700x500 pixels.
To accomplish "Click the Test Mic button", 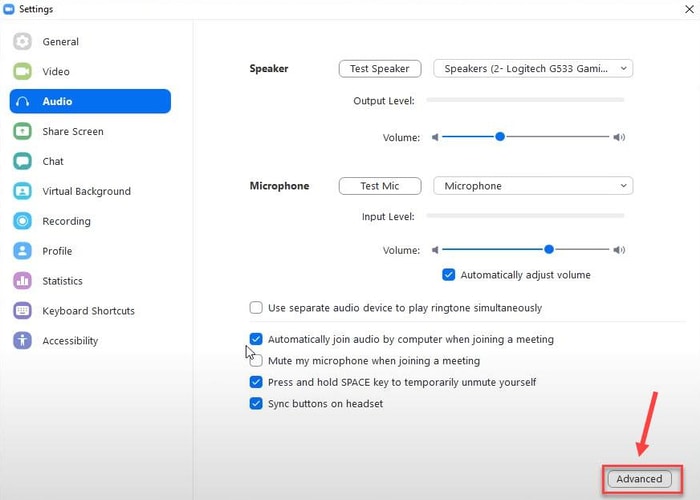I will point(380,186).
